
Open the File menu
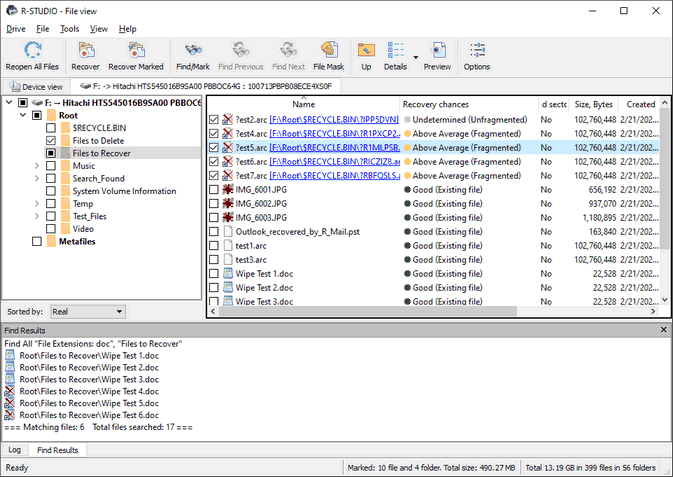coord(42,29)
